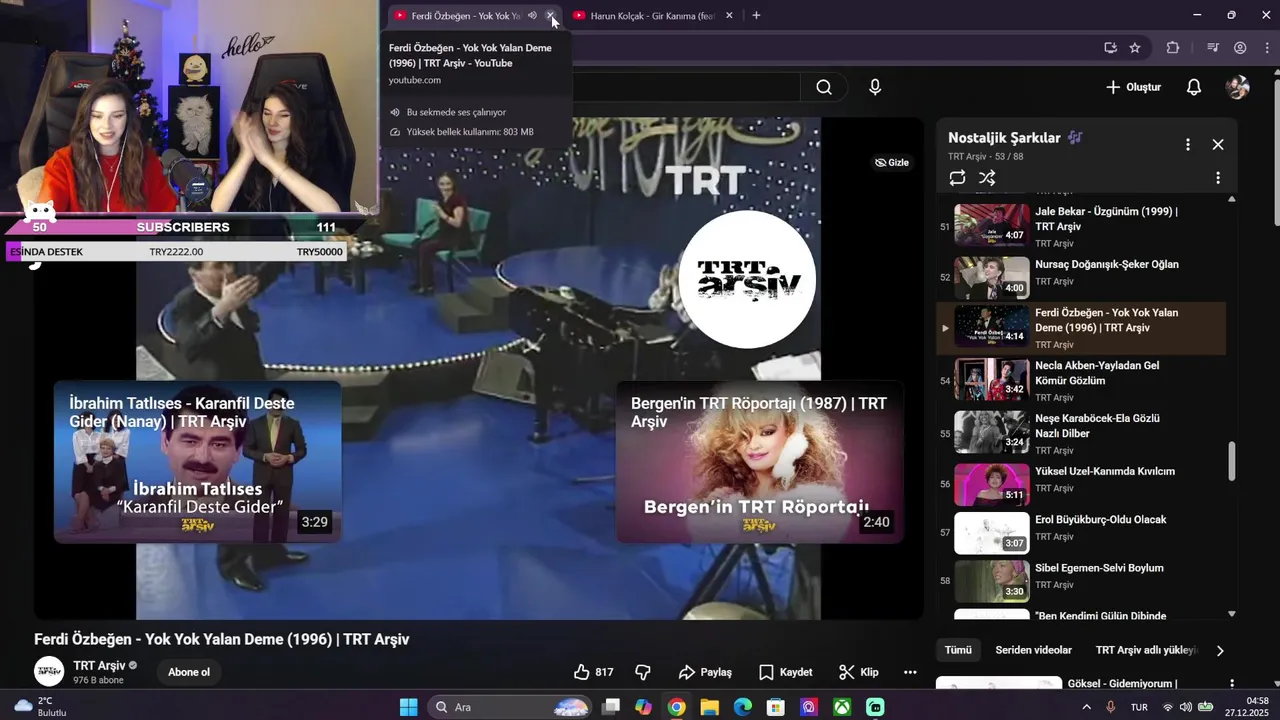Open playlist header three-dot options
This screenshot has width=1280, height=720.
pos(1188,144)
